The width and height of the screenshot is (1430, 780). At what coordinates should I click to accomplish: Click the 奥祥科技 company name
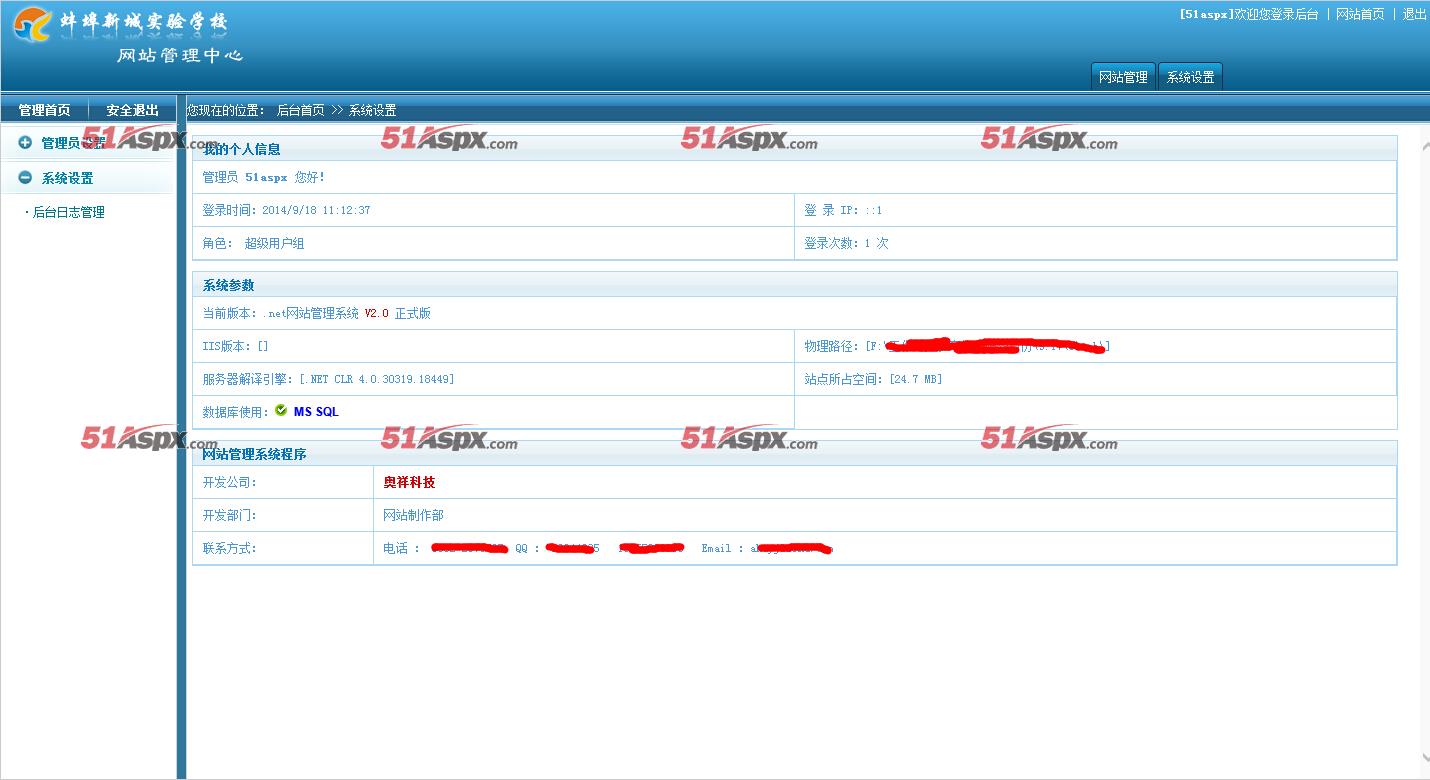[409, 482]
